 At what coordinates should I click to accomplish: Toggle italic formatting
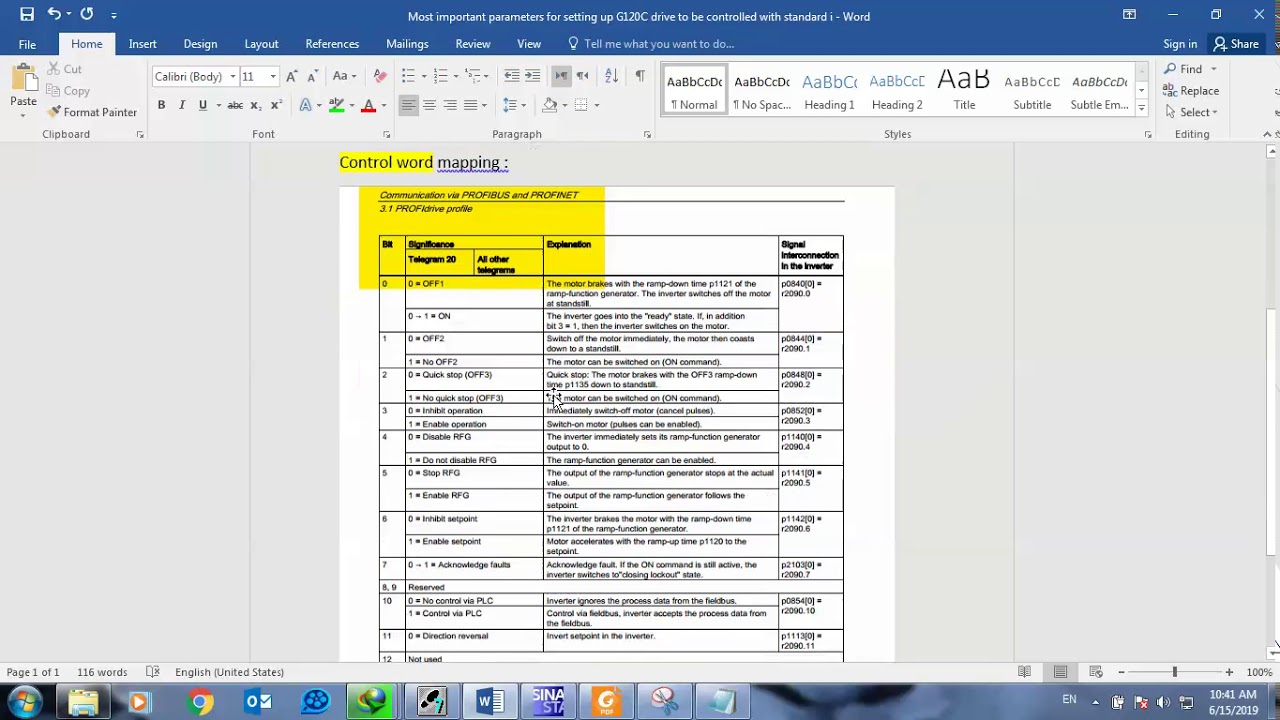click(182, 105)
